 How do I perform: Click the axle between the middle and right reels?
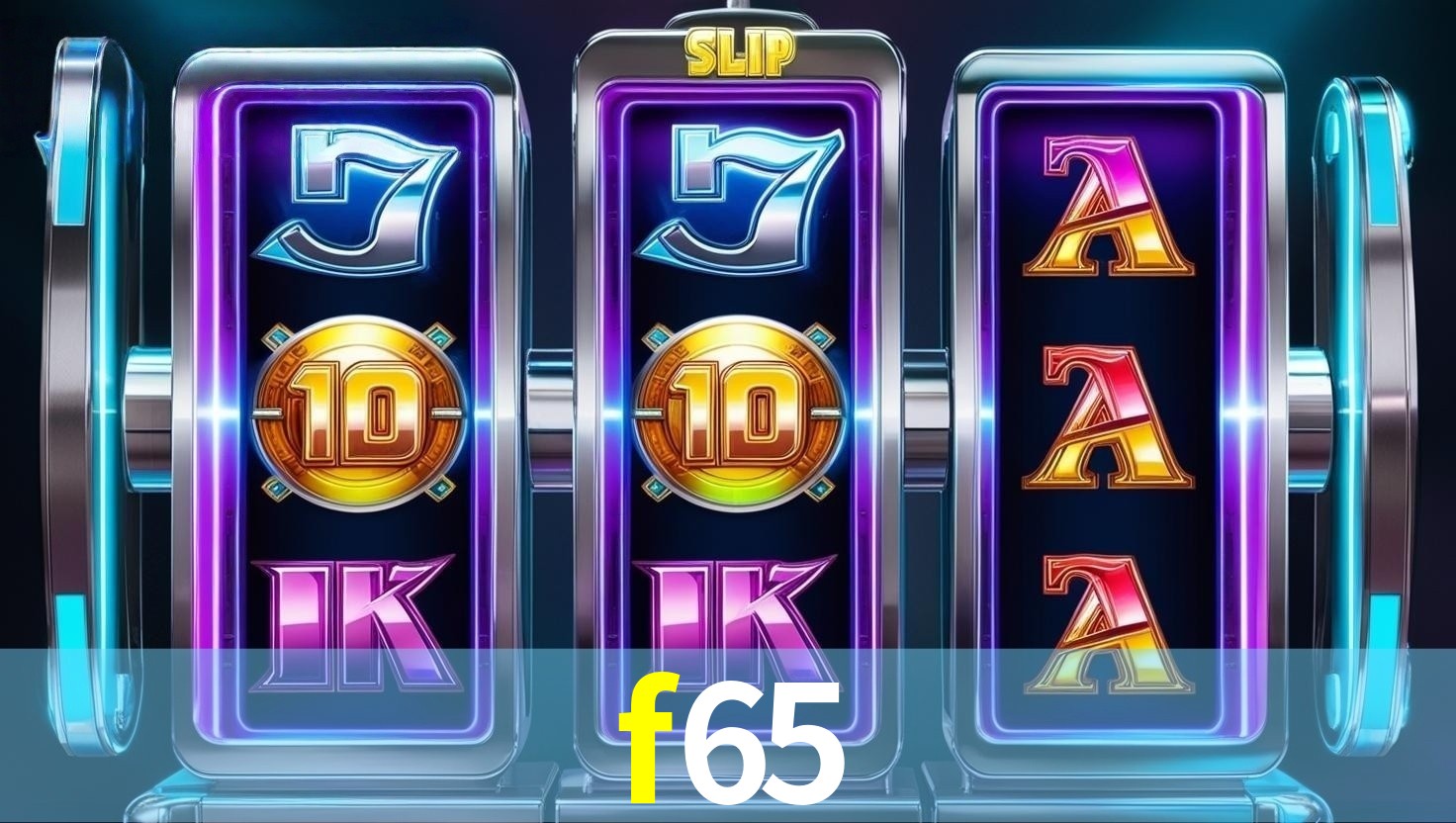[x=925, y=412]
